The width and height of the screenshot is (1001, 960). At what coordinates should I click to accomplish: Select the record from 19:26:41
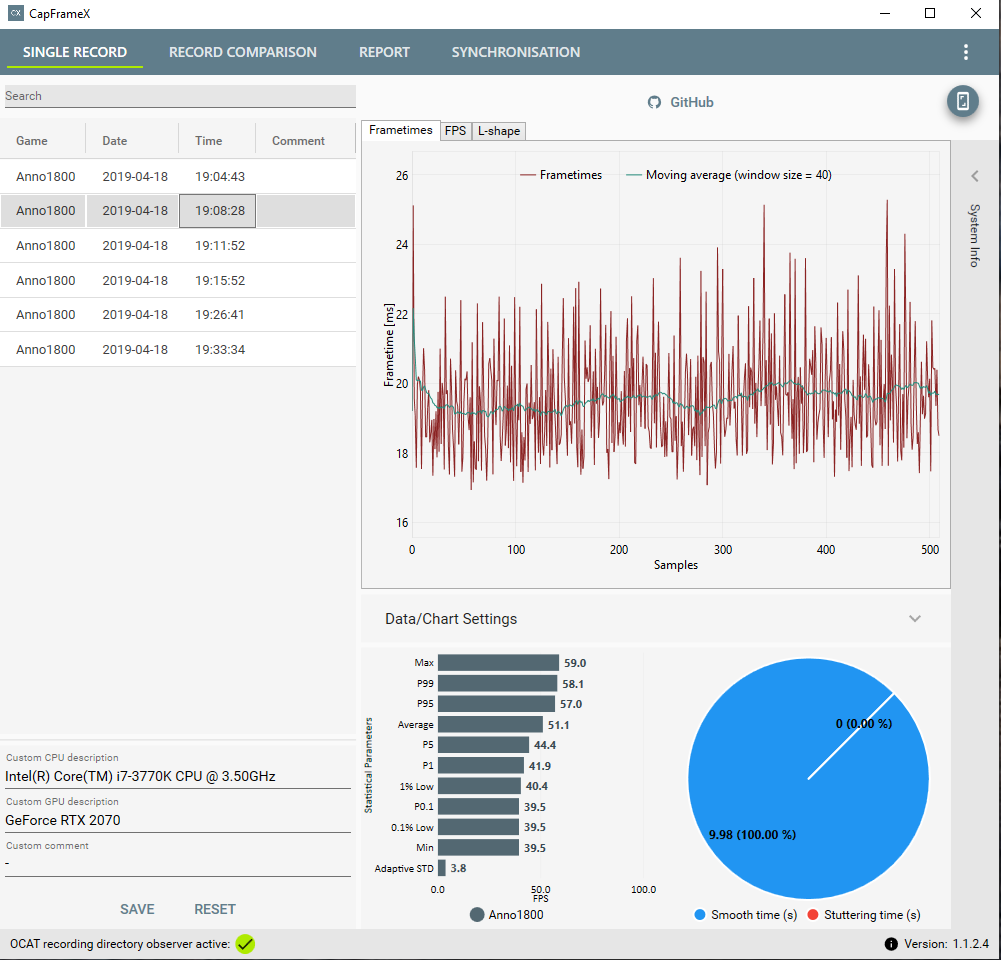point(177,315)
